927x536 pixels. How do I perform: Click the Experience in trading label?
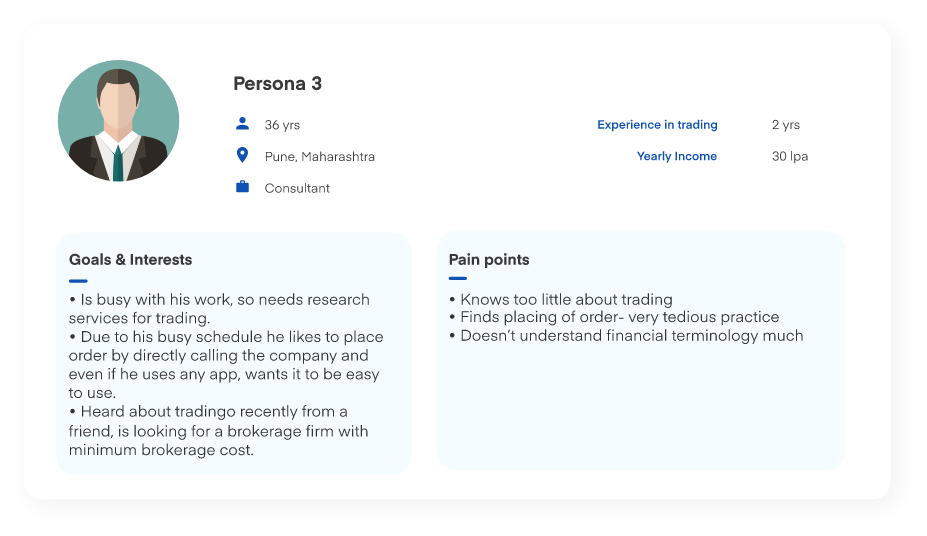[x=657, y=125]
